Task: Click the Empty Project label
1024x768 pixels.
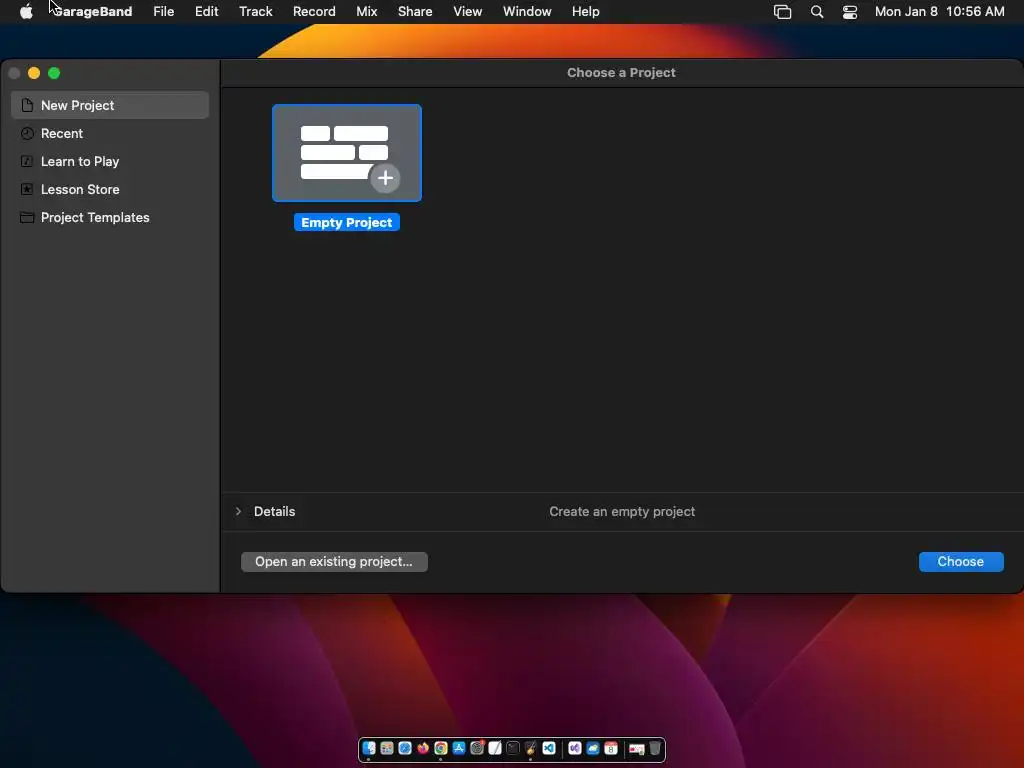Action: click(x=347, y=223)
